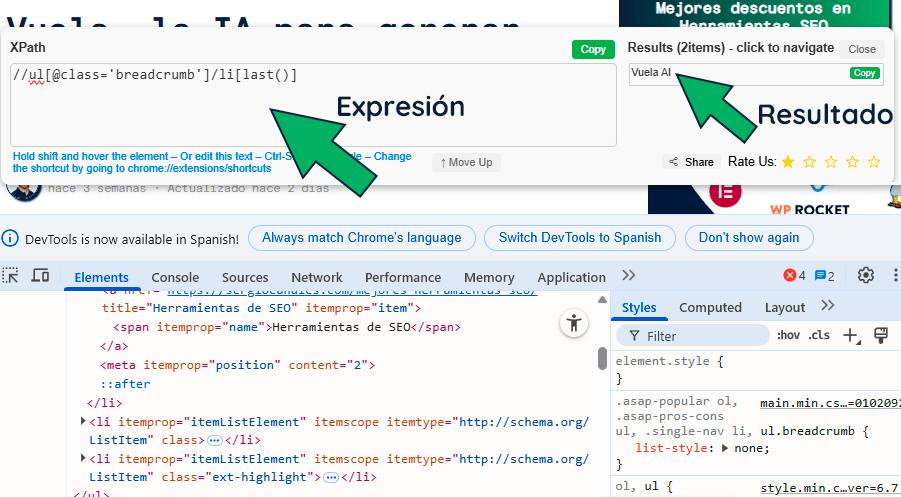The image size is (901, 497).
Task: Show more DevTools tabs after Application
Action: pos(628,276)
